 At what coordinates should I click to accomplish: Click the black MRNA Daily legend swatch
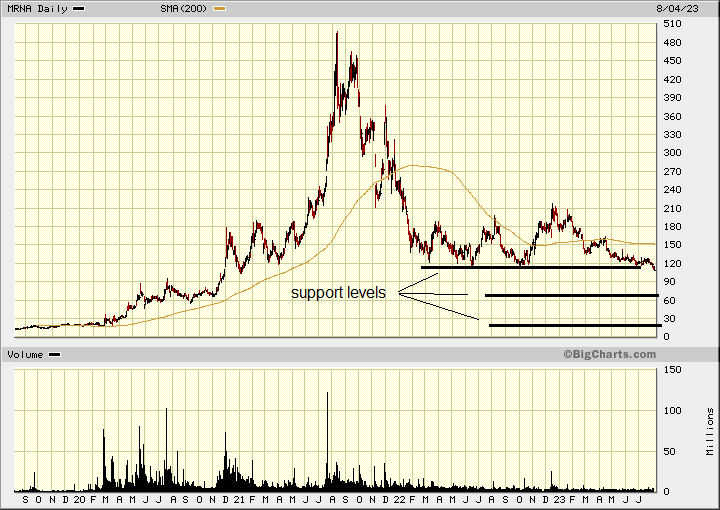[79, 9]
